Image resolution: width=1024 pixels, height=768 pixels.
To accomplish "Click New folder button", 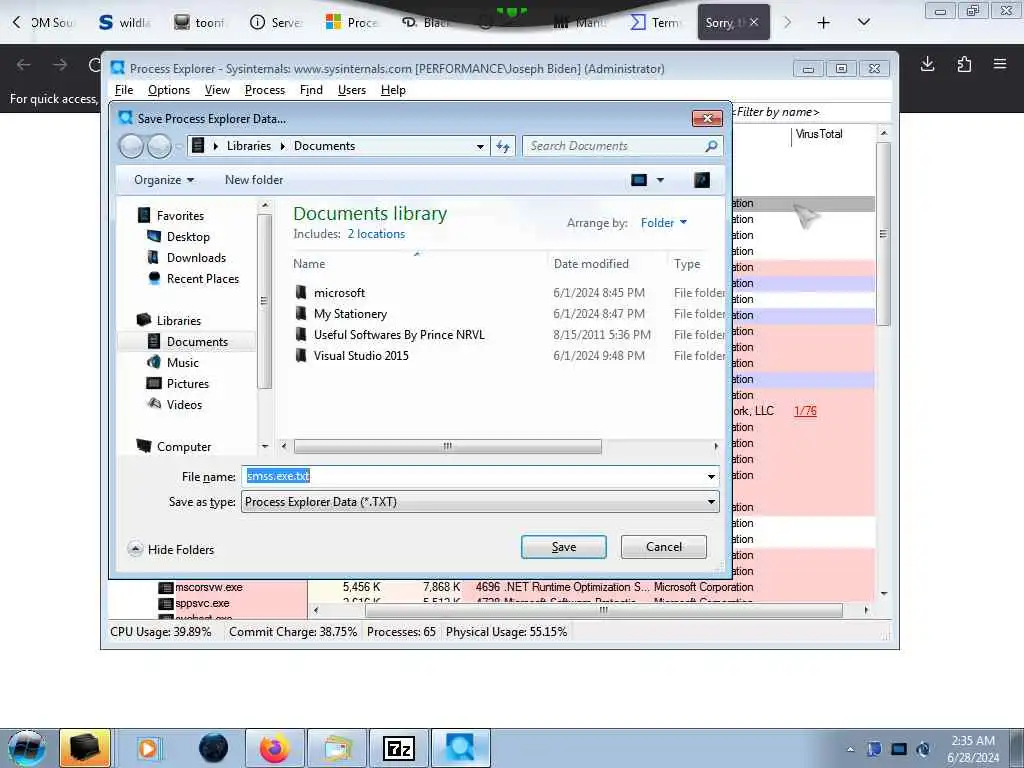I will pyautogui.click(x=254, y=180).
